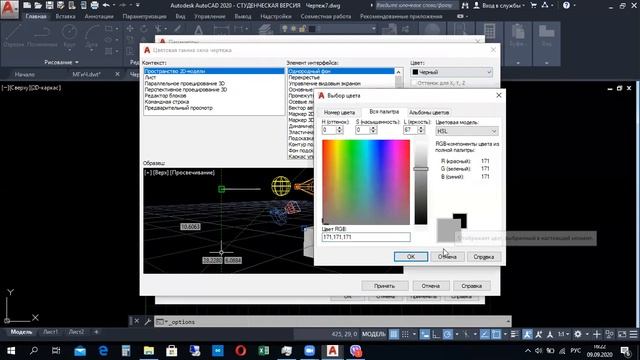Click the New drawing icon in quick access toolbar

pos(27,5)
